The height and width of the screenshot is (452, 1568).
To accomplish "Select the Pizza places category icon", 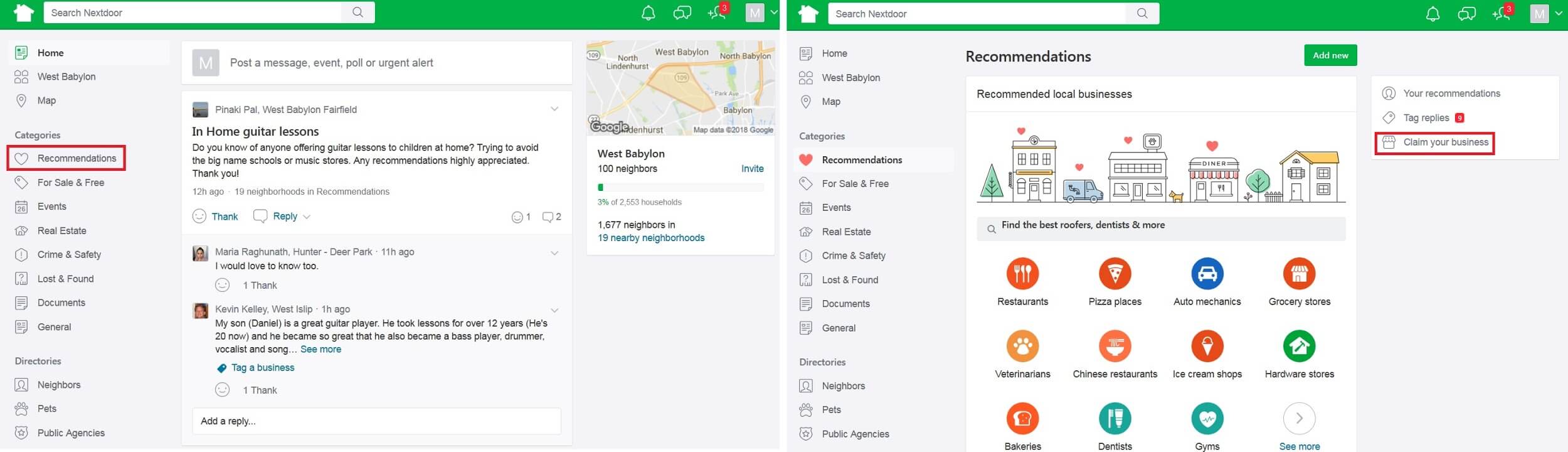I will (1115, 274).
